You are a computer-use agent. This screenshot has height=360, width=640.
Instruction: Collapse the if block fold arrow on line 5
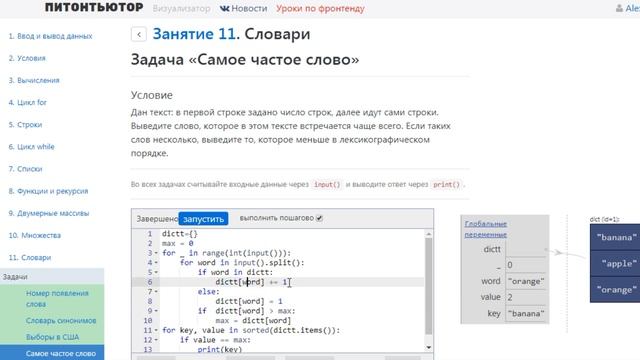156,272
